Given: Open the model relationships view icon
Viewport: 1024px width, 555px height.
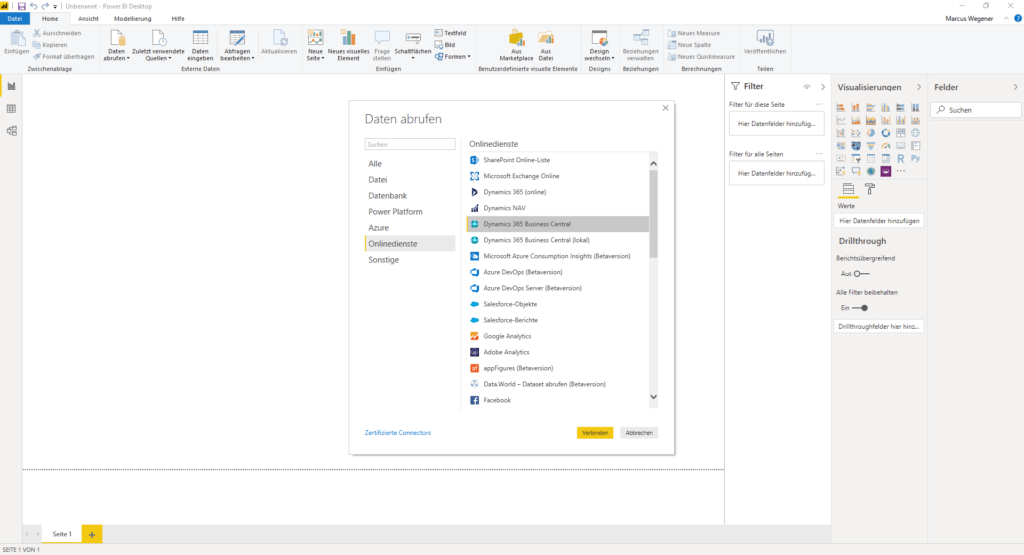Looking at the screenshot, I should [x=11, y=131].
